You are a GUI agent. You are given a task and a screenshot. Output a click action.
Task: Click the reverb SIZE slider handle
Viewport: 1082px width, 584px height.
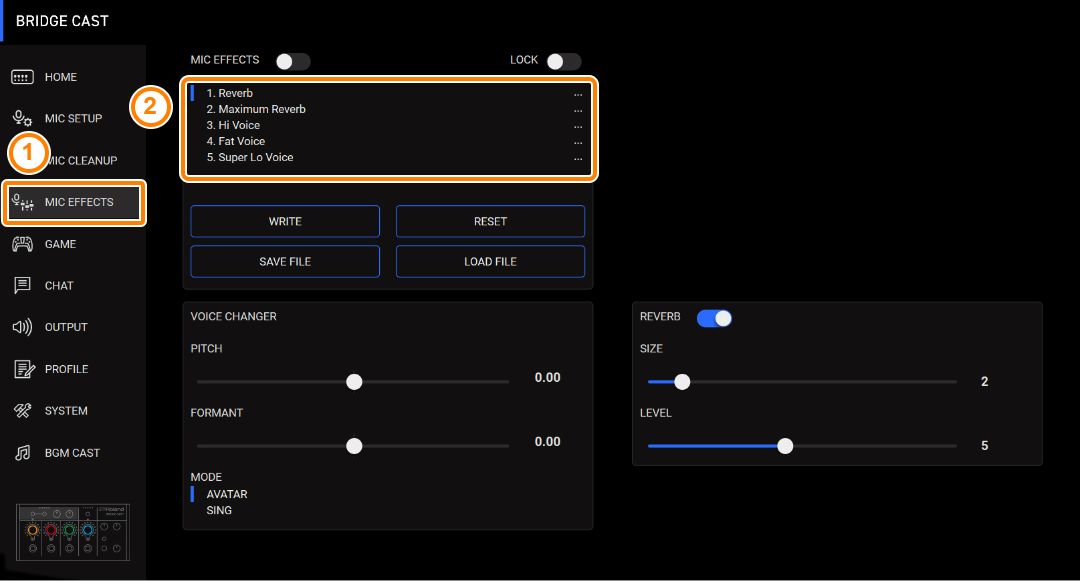[682, 382]
